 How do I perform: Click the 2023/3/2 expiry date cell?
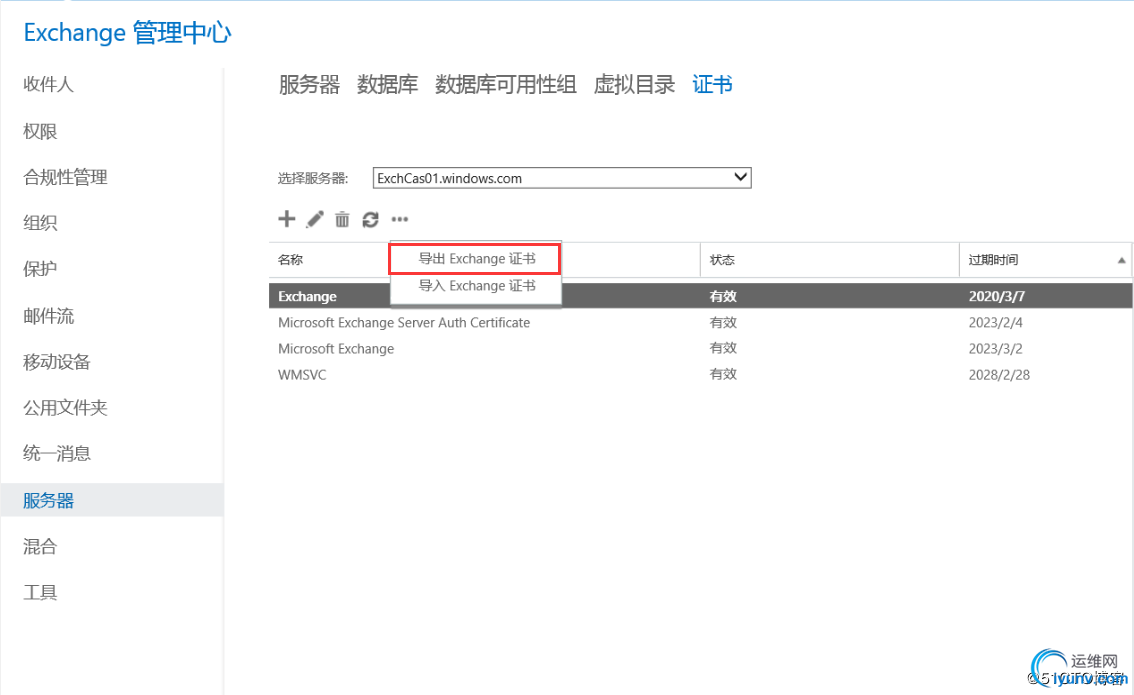click(x=996, y=349)
